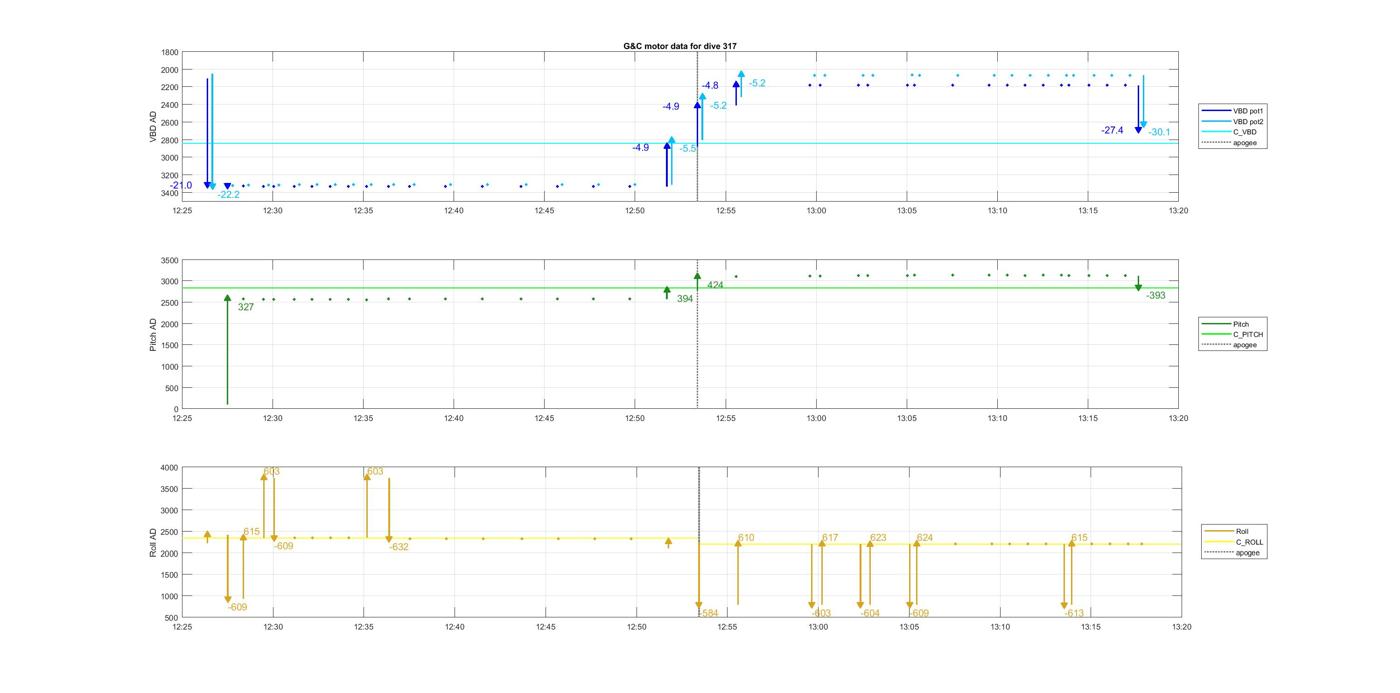Select the 'VBD pot2' legend entry
The image size is (1400, 693).
(1234, 122)
